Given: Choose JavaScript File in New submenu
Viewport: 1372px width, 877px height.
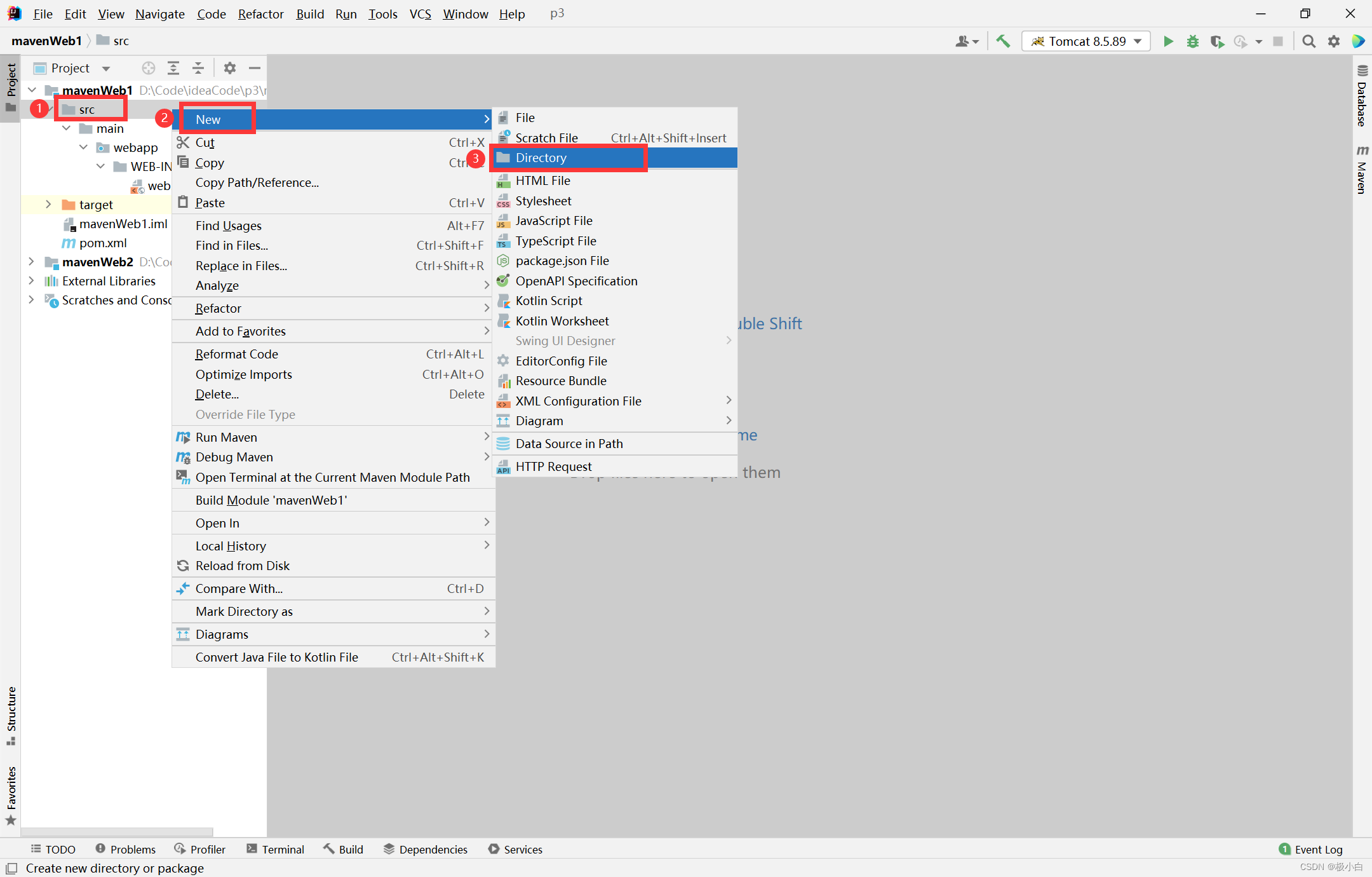Looking at the screenshot, I should [x=615, y=221].
